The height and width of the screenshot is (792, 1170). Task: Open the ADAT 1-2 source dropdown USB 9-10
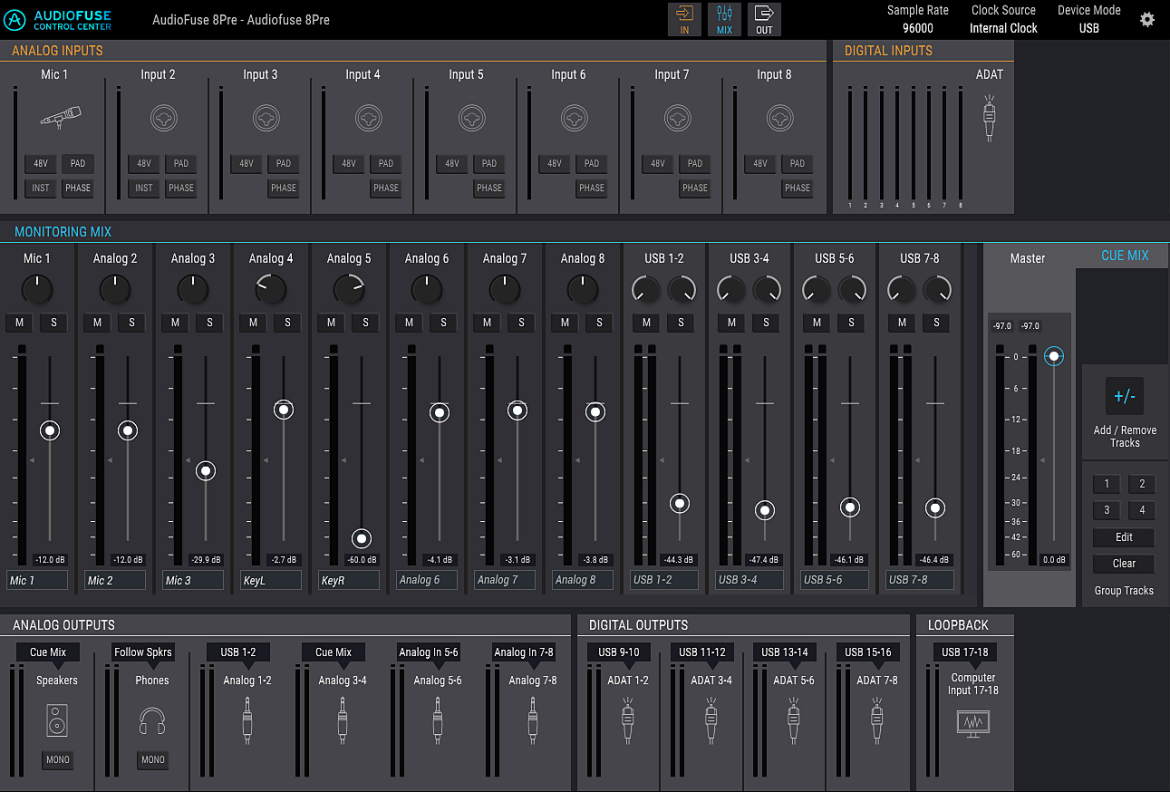619,652
